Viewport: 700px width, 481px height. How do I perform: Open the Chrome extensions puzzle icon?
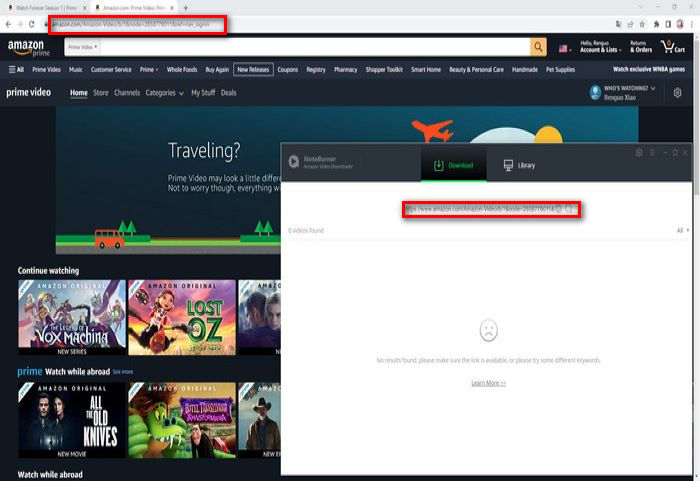click(x=656, y=24)
